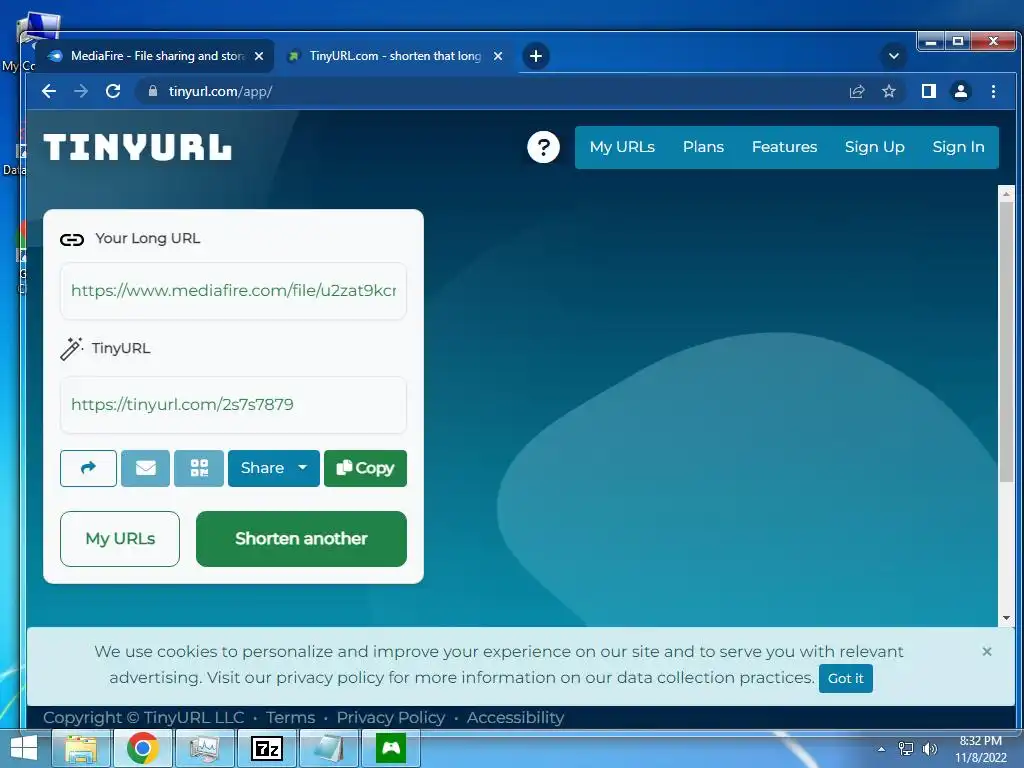Click the redirect arrow button under TinyURL
The height and width of the screenshot is (768, 1024).
tap(88, 468)
